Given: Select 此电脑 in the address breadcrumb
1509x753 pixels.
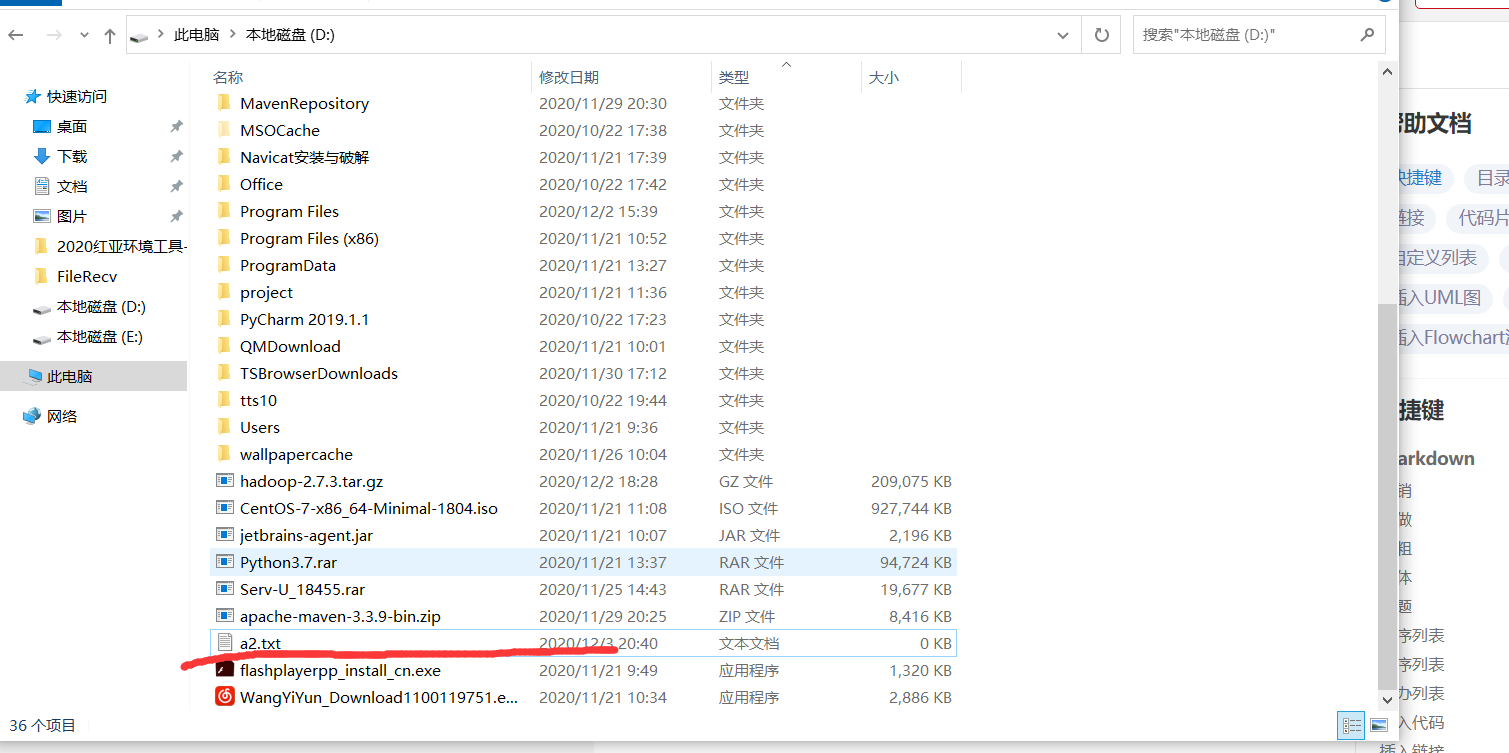Looking at the screenshot, I should pyautogui.click(x=196, y=35).
